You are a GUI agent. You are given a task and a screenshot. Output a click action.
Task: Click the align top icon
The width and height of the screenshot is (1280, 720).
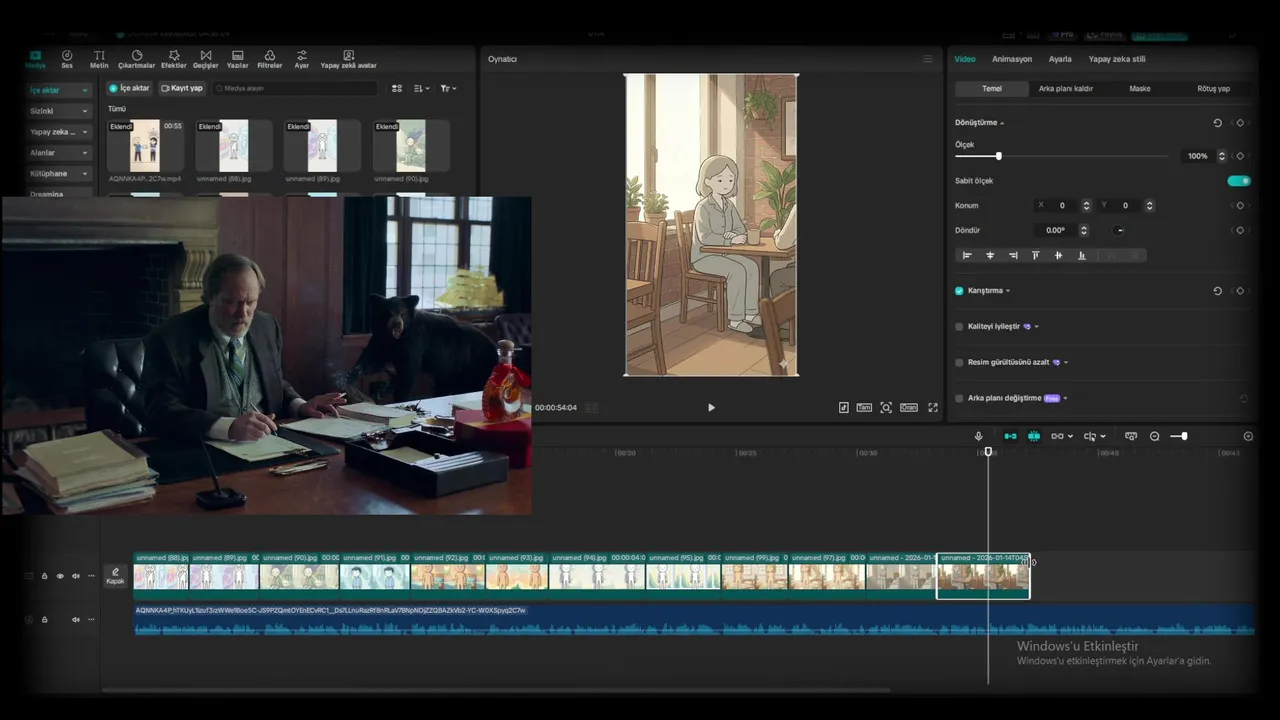point(1035,256)
